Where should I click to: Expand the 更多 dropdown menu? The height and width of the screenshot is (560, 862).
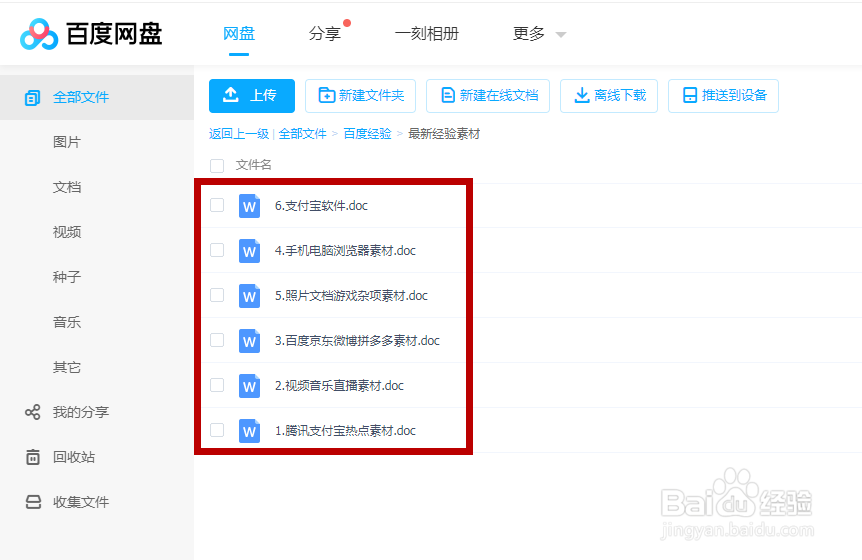(x=539, y=34)
